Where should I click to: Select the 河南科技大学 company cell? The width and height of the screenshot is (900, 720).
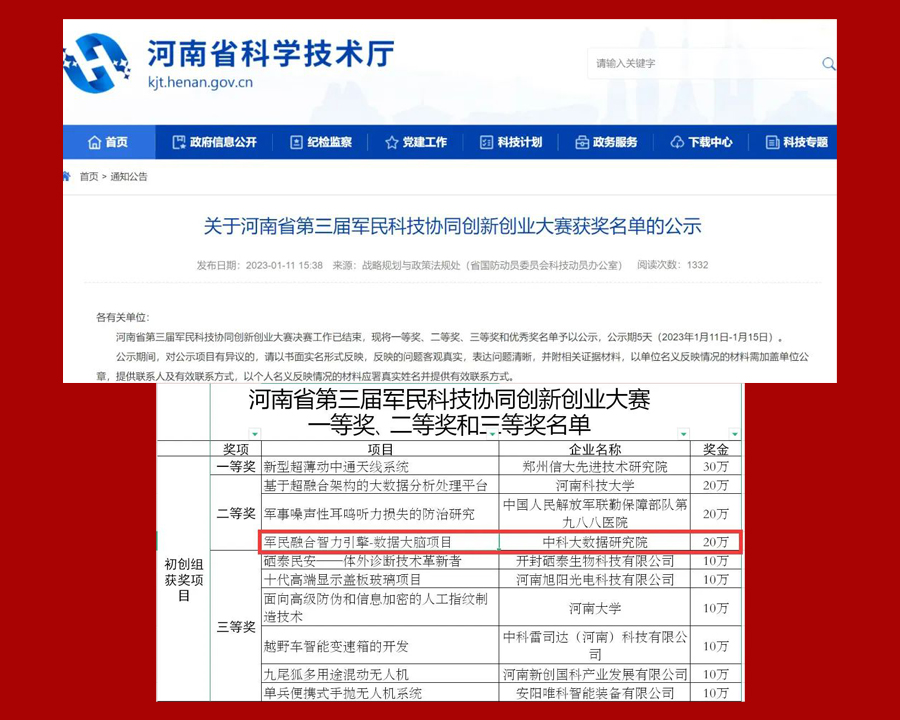pos(595,485)
